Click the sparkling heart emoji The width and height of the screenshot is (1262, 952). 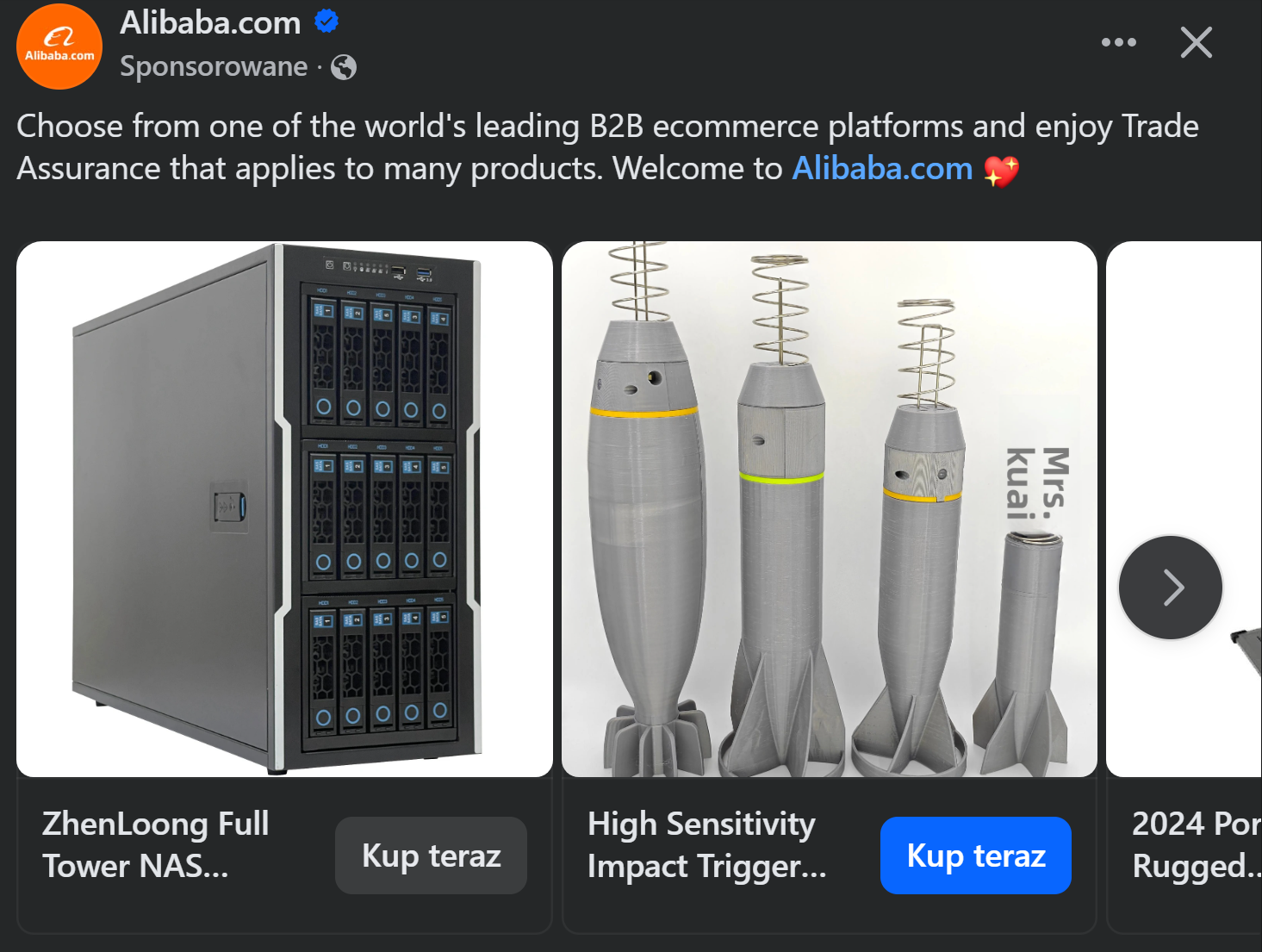click(x=1002, y=170)
